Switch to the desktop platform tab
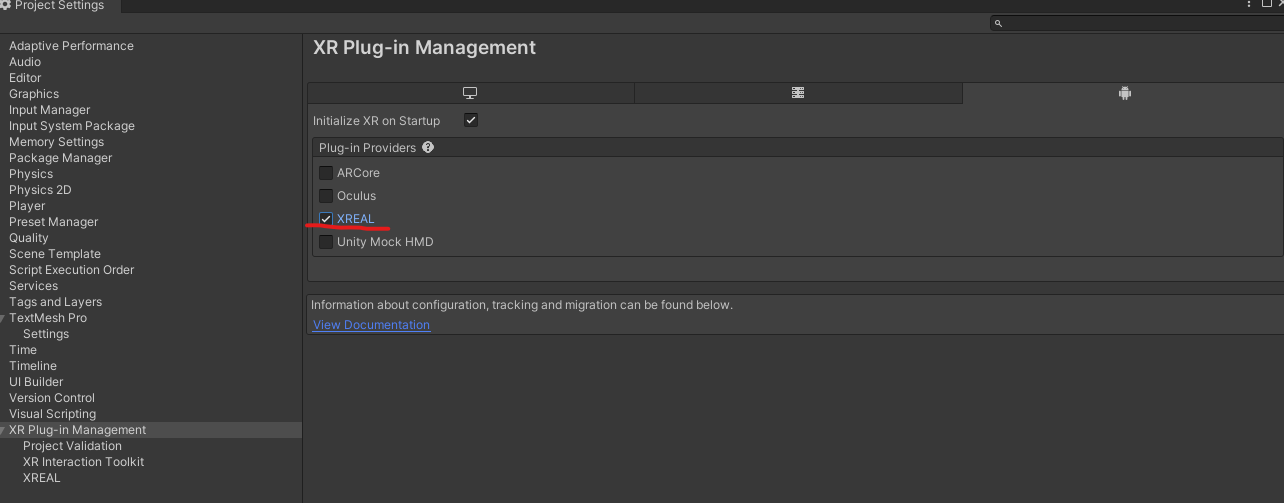The height and width of the screenshot is (503, 1284). (x=470, y=93)
